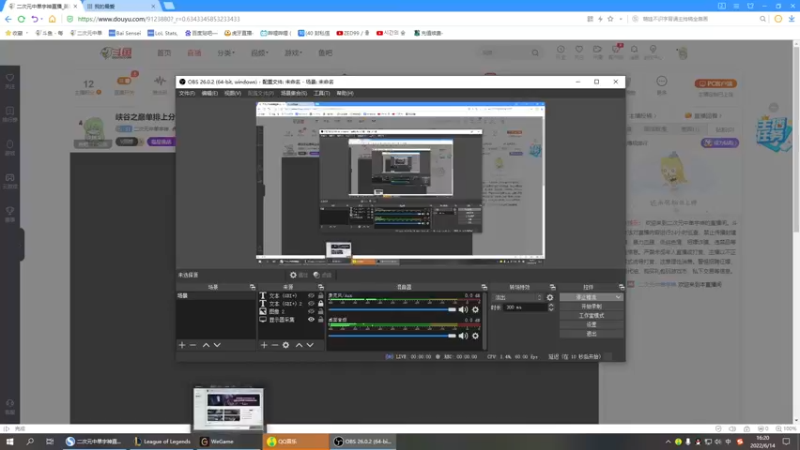
Task: Adjust the microphone volume slider
Action: point(392,310)
